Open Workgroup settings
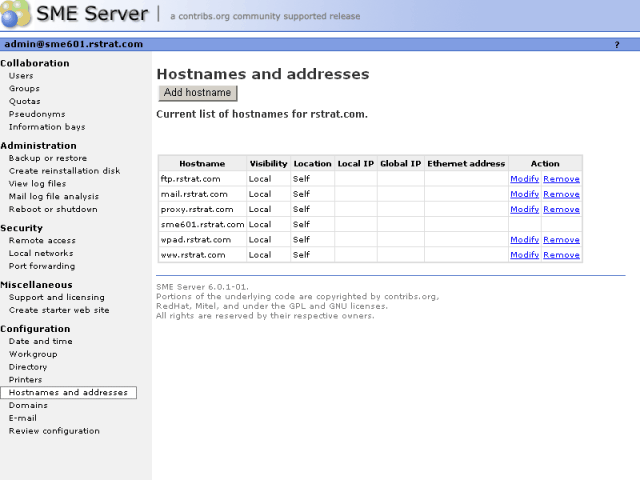The width and height of the screenshot is (640, 480). point(33,354)
